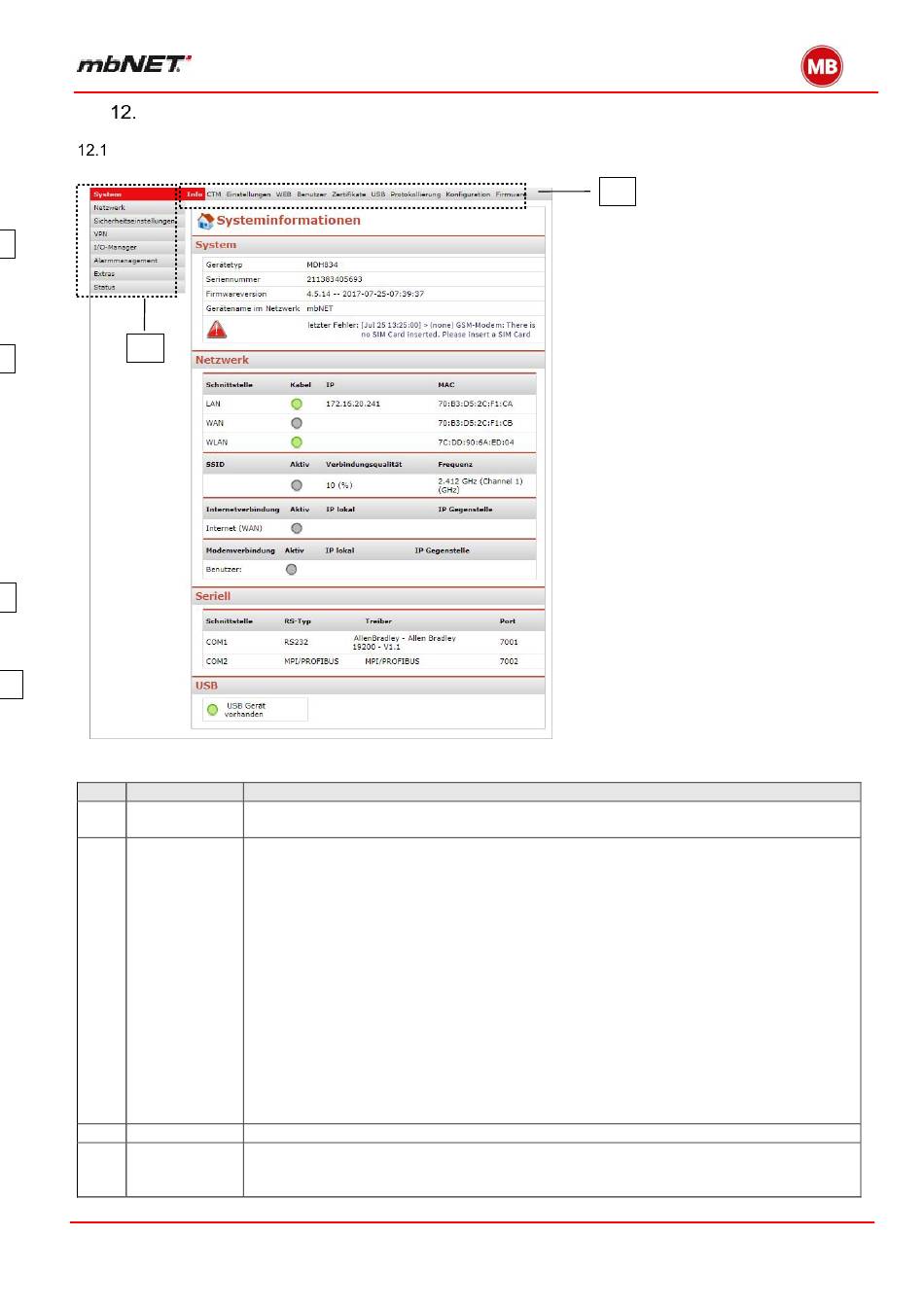Switch to the Benutzer tab

pyautogui.click(x=311, y=194)
